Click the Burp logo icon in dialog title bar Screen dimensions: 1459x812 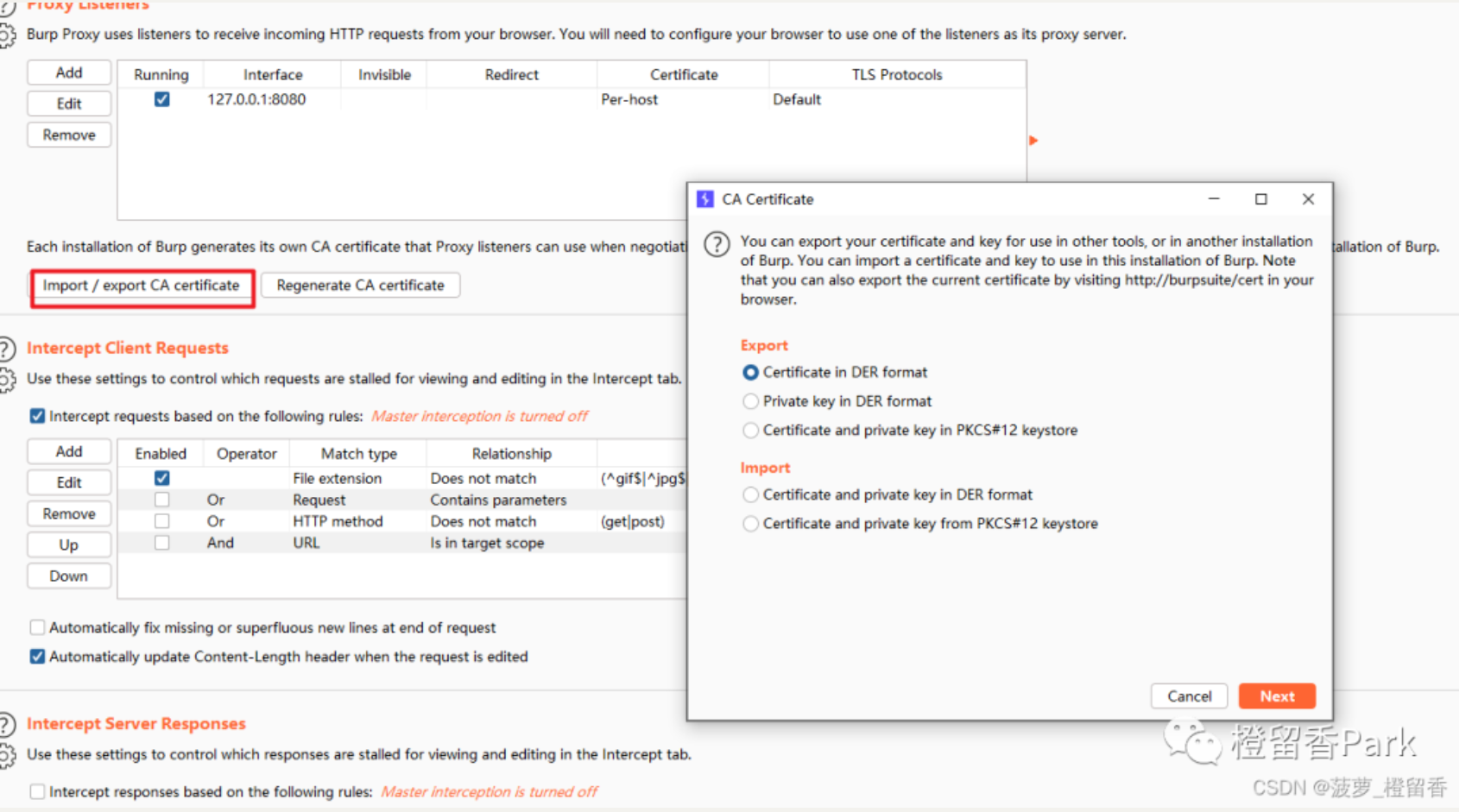[705, 199]
